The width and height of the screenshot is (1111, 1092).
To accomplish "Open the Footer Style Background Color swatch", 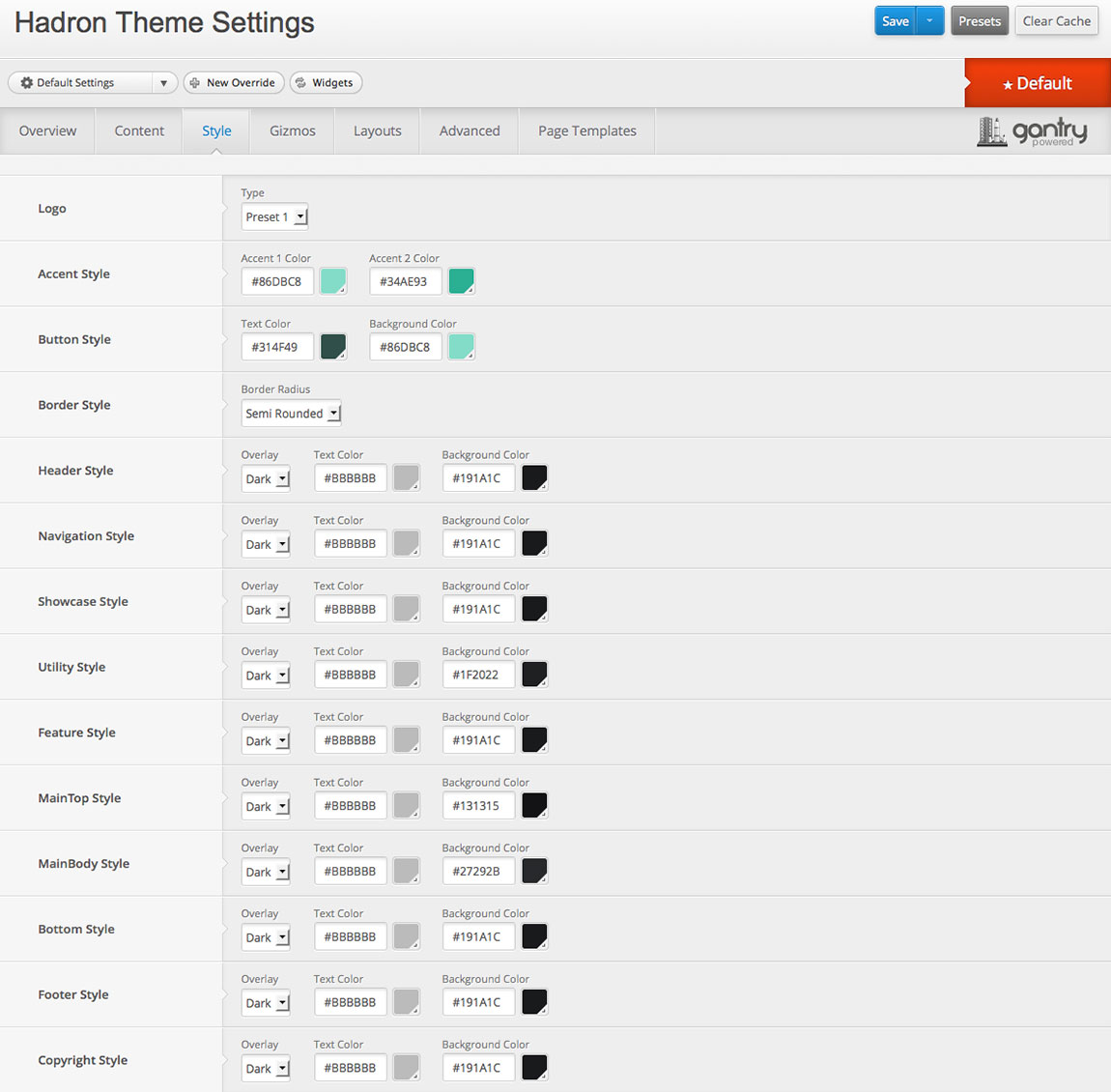I will coord(534,1002).
